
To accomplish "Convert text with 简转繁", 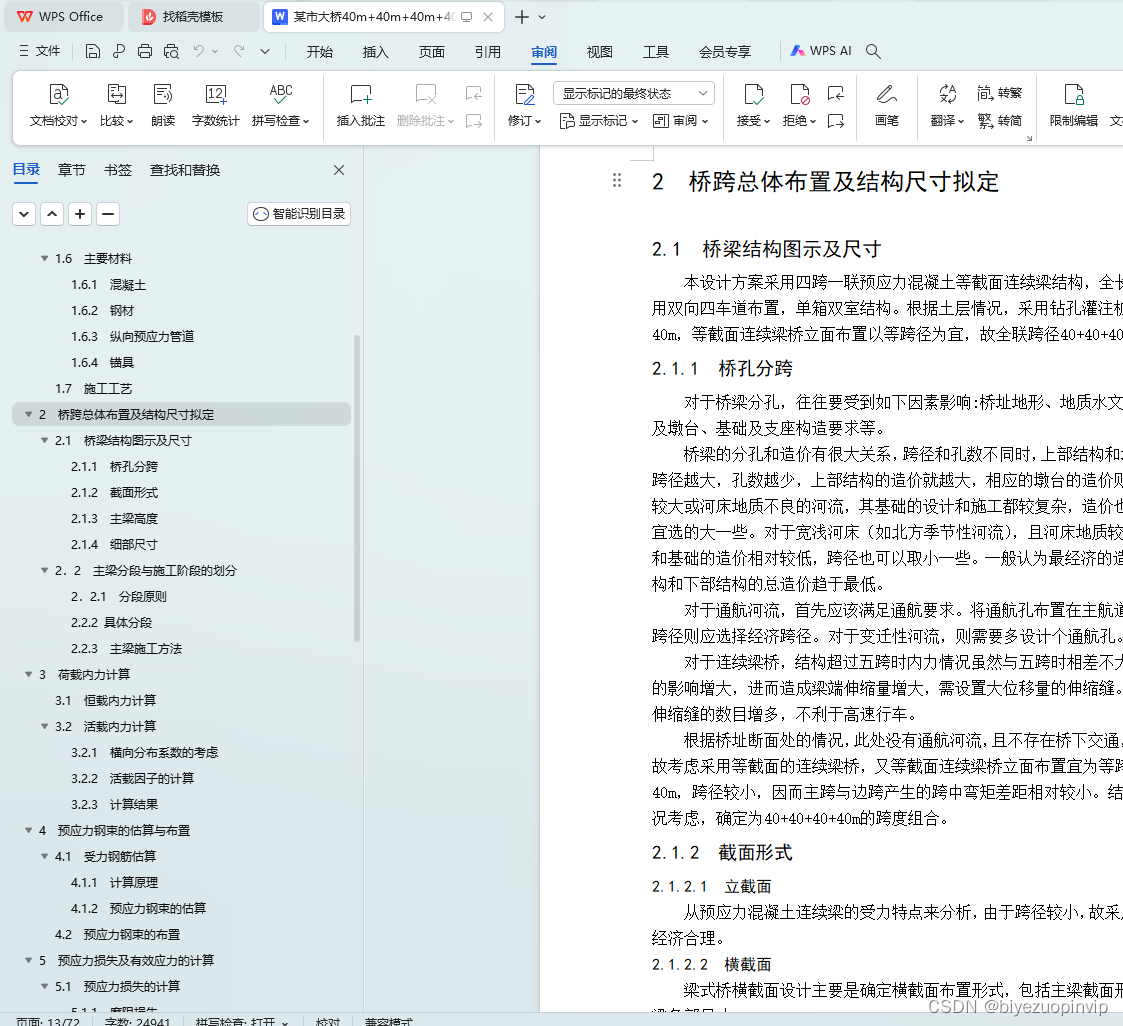I will (x=1000, y=93).
